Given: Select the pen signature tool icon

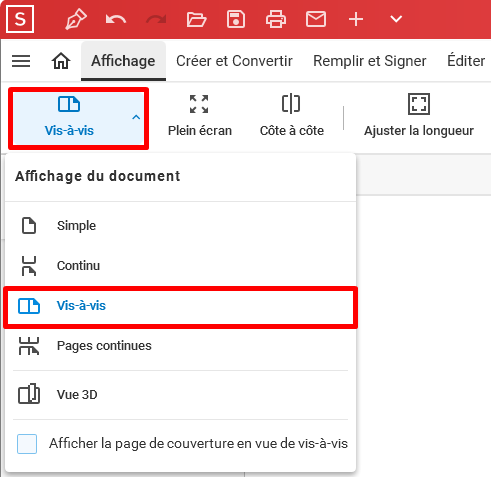Looking at the screenshot, I should [76, 19].
